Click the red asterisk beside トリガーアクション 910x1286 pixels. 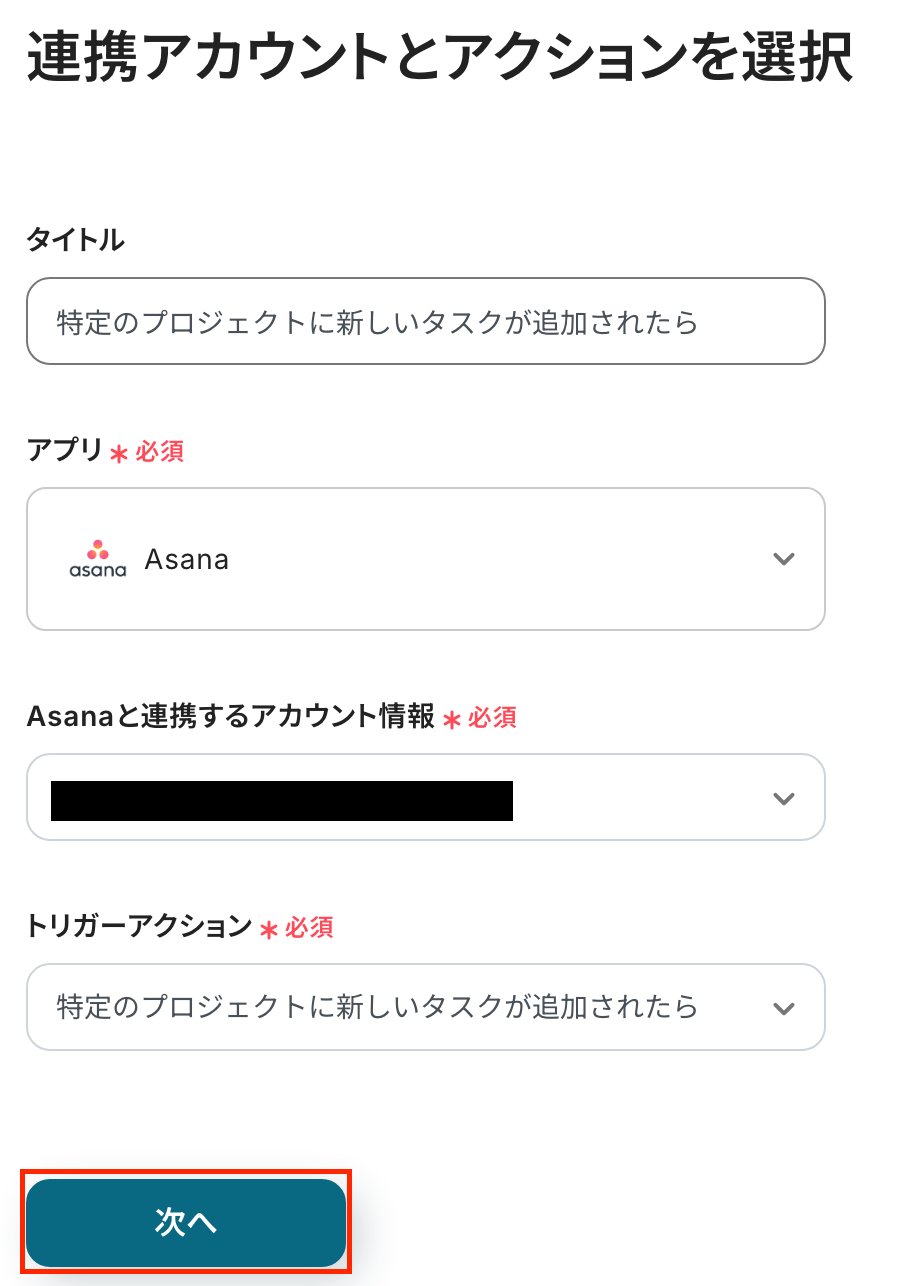click(268, 930)
